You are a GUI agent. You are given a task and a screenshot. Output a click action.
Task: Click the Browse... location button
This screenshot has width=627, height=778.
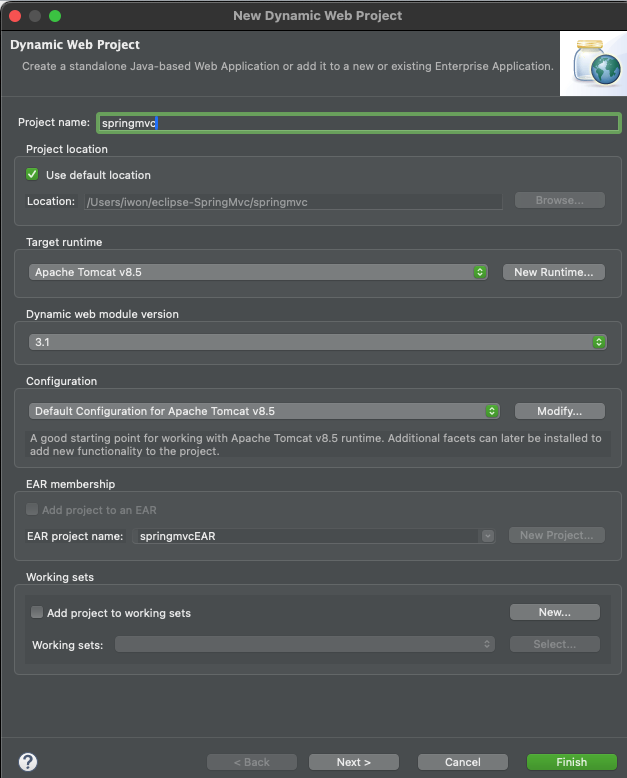(560, 200)
